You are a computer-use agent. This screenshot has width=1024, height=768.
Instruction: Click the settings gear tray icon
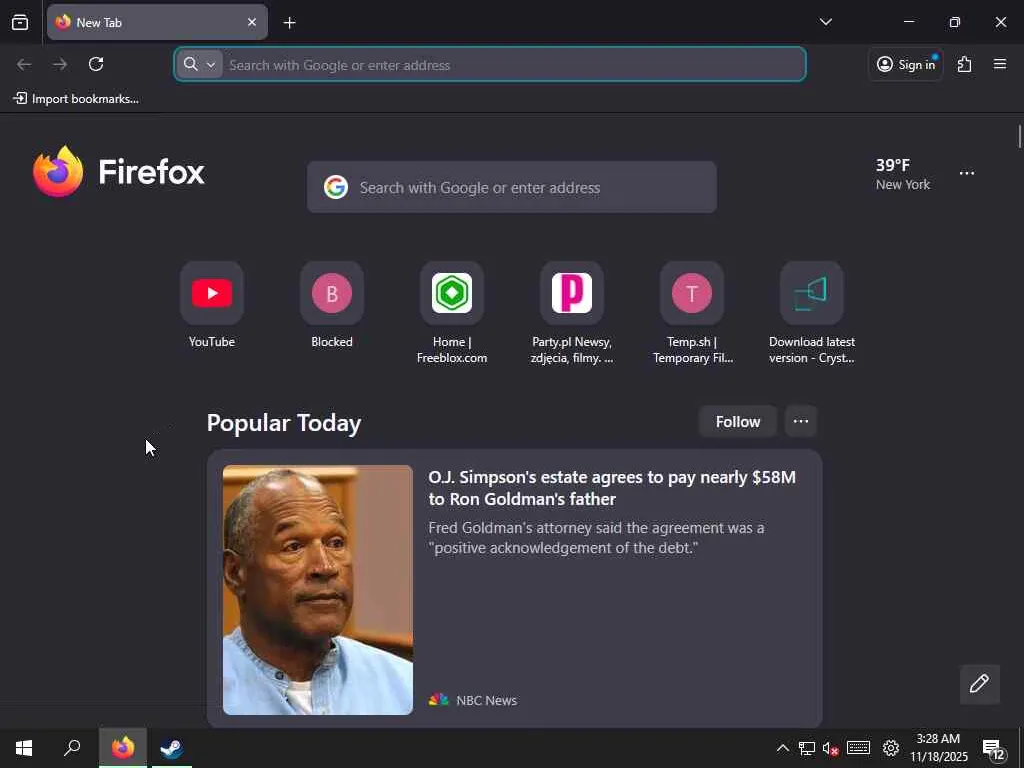(x=891, y=748)
